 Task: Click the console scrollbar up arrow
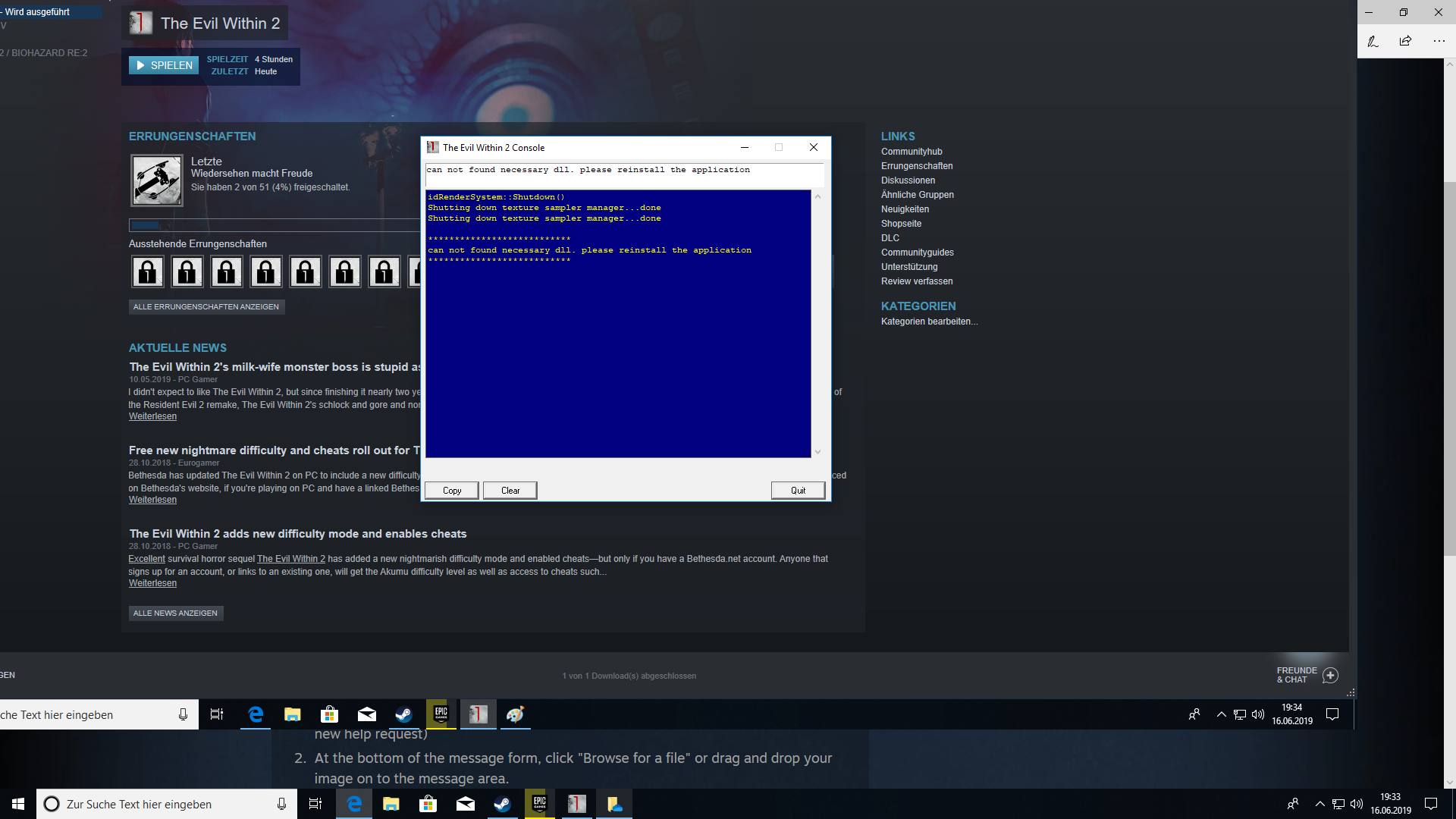click(817, 196)
